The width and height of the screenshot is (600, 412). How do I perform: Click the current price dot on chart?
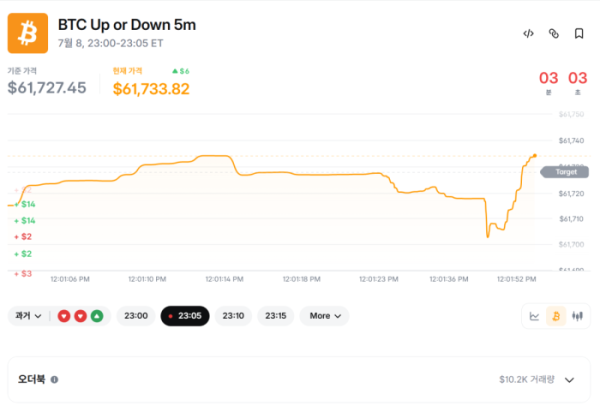[x=535, y=156]
